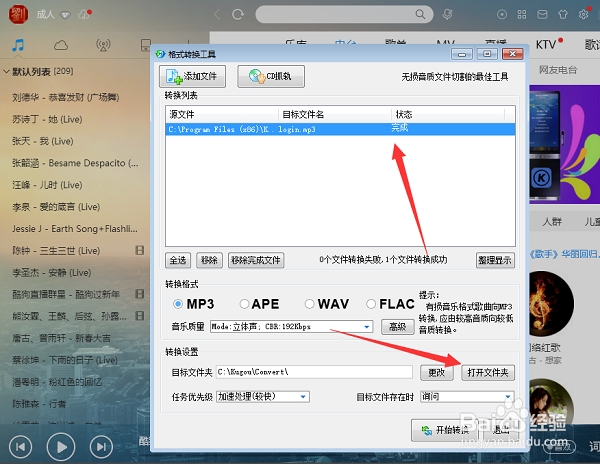Skip to the next track
Screen dimensions: 600x464
(101, 446)
